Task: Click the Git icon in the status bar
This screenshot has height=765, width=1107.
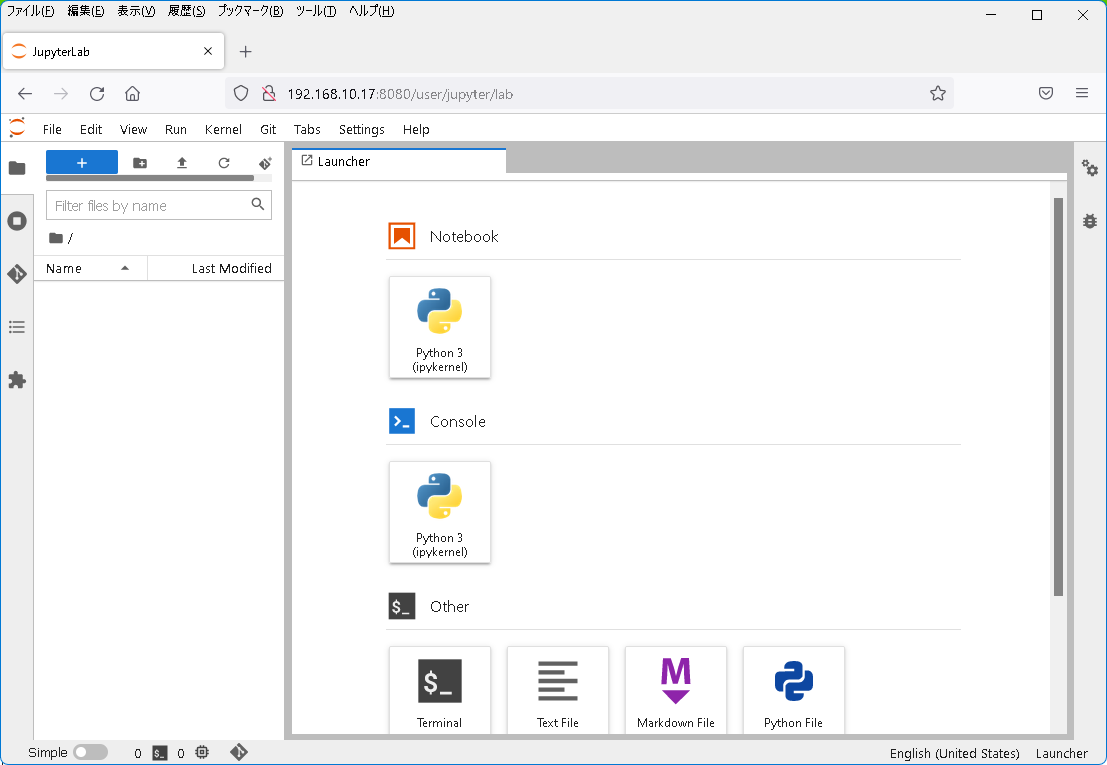Action: coord(239,752)
